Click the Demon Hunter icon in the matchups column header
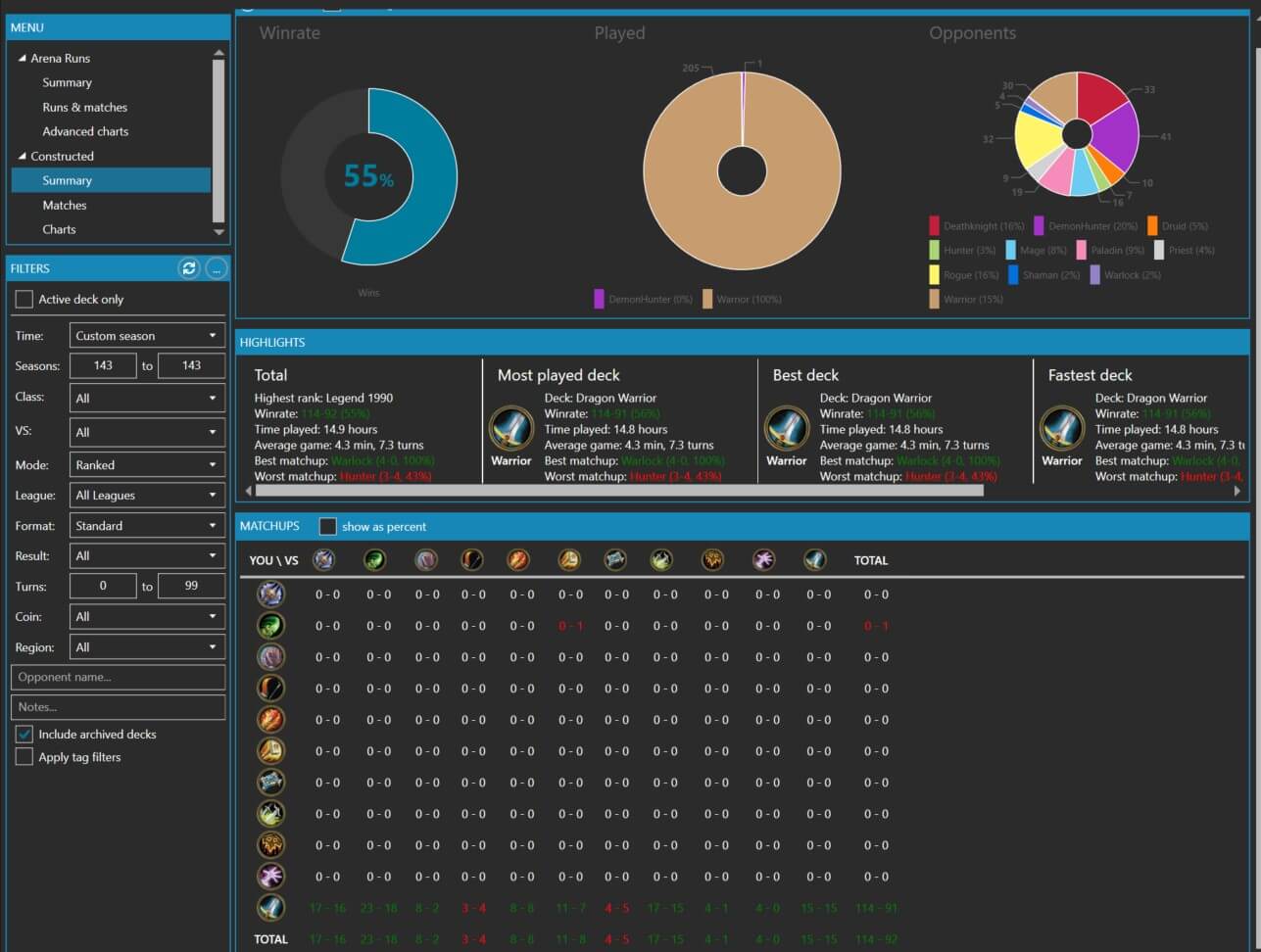 click(x=374, y=560)
